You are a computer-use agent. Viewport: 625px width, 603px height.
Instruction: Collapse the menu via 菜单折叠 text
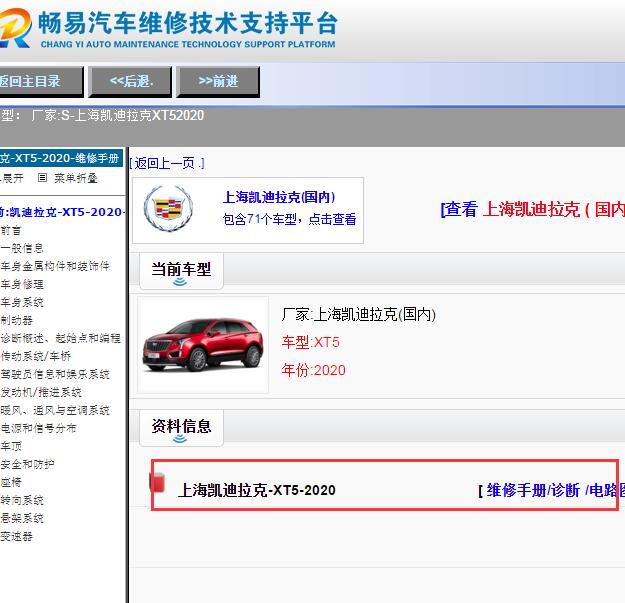76,178
